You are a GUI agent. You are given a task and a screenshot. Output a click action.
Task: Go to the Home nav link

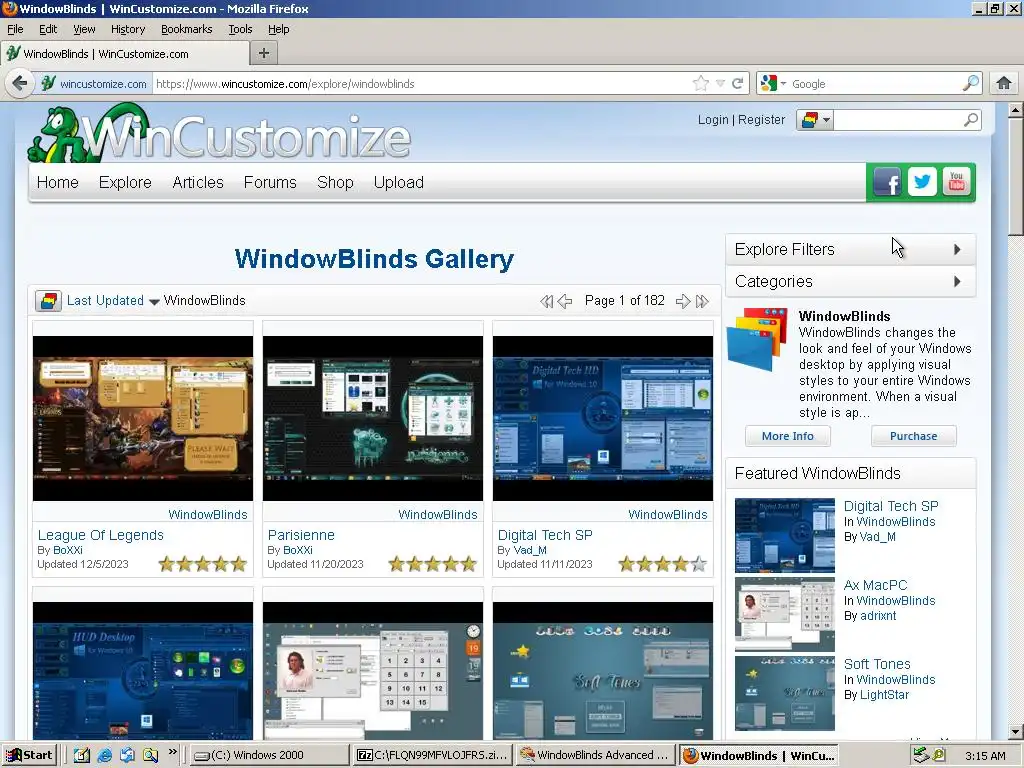pyautogui.click(x=57, y=182)
